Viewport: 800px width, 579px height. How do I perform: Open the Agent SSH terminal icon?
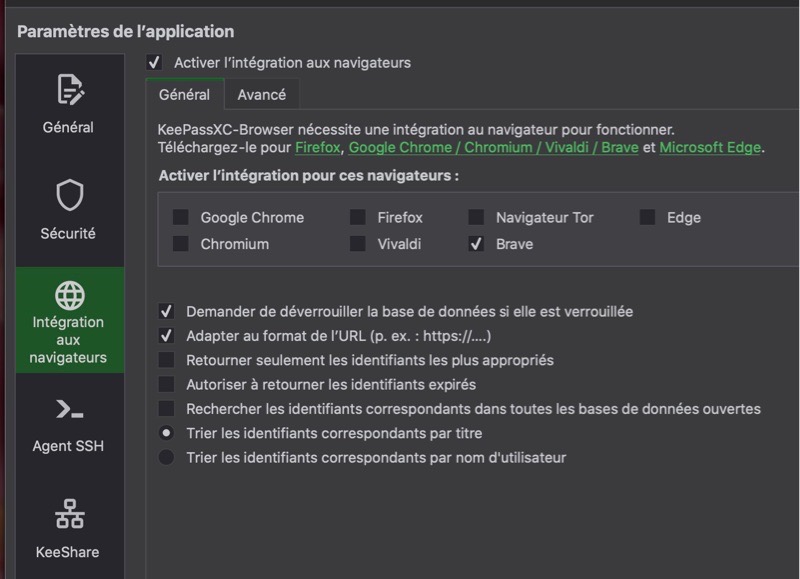[x=69, y=409]
